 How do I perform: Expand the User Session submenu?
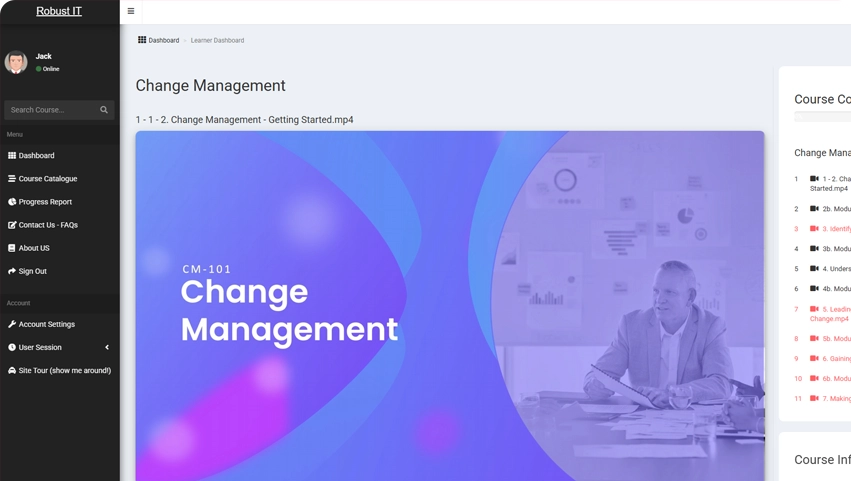60,347
